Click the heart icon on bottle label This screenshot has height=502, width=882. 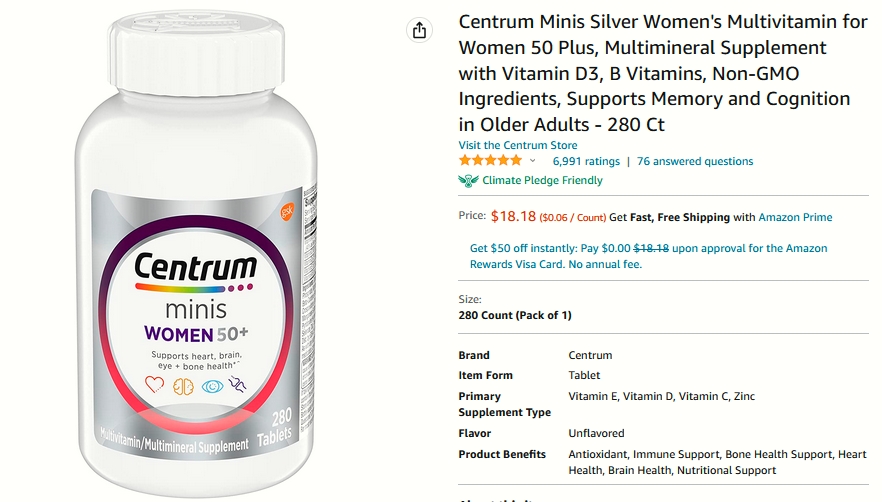[154, 384]
